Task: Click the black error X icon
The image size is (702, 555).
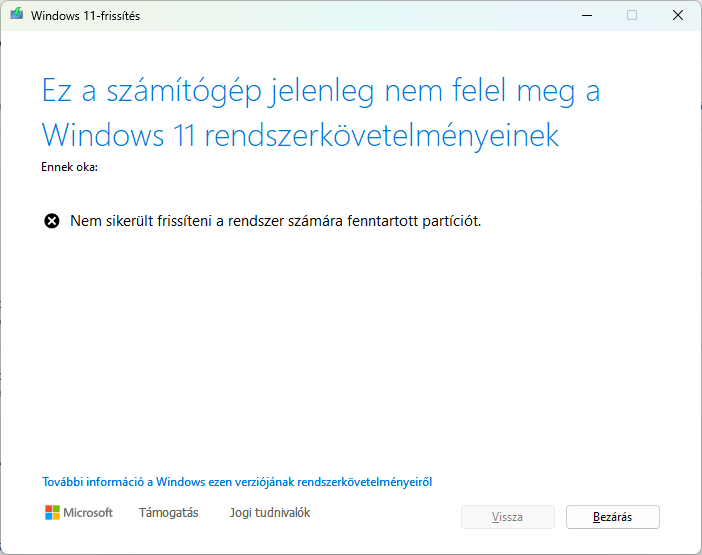Action: pyautogui.click(x=51, y=221)
